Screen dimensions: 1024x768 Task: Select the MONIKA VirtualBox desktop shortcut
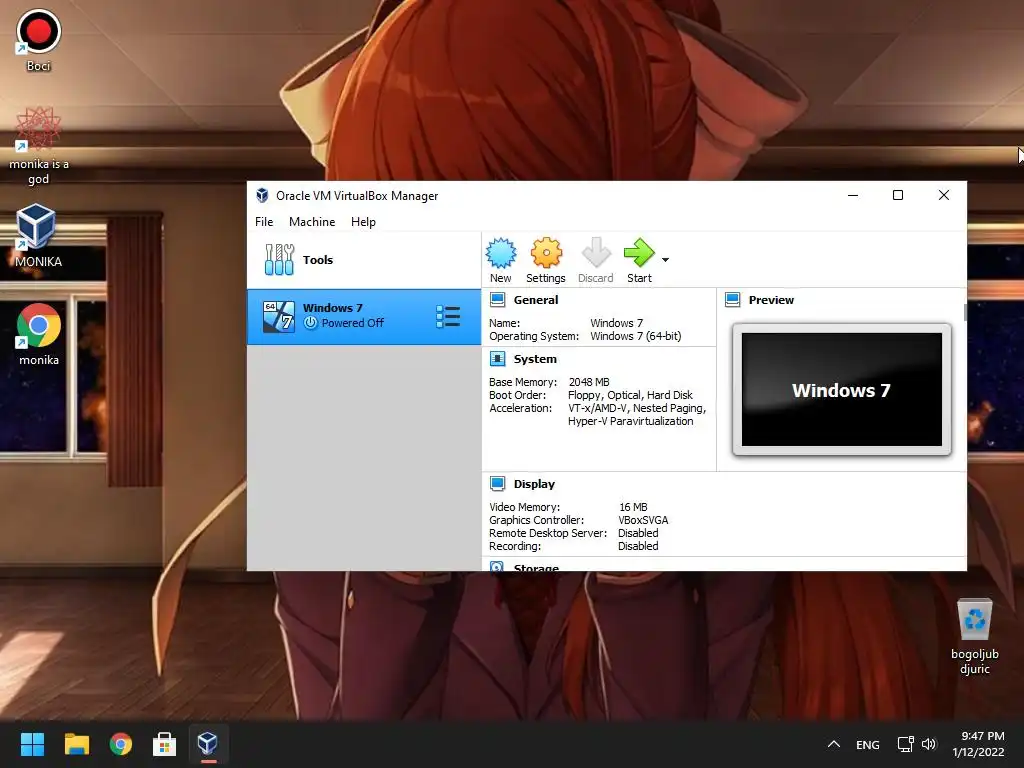[39, 236]
